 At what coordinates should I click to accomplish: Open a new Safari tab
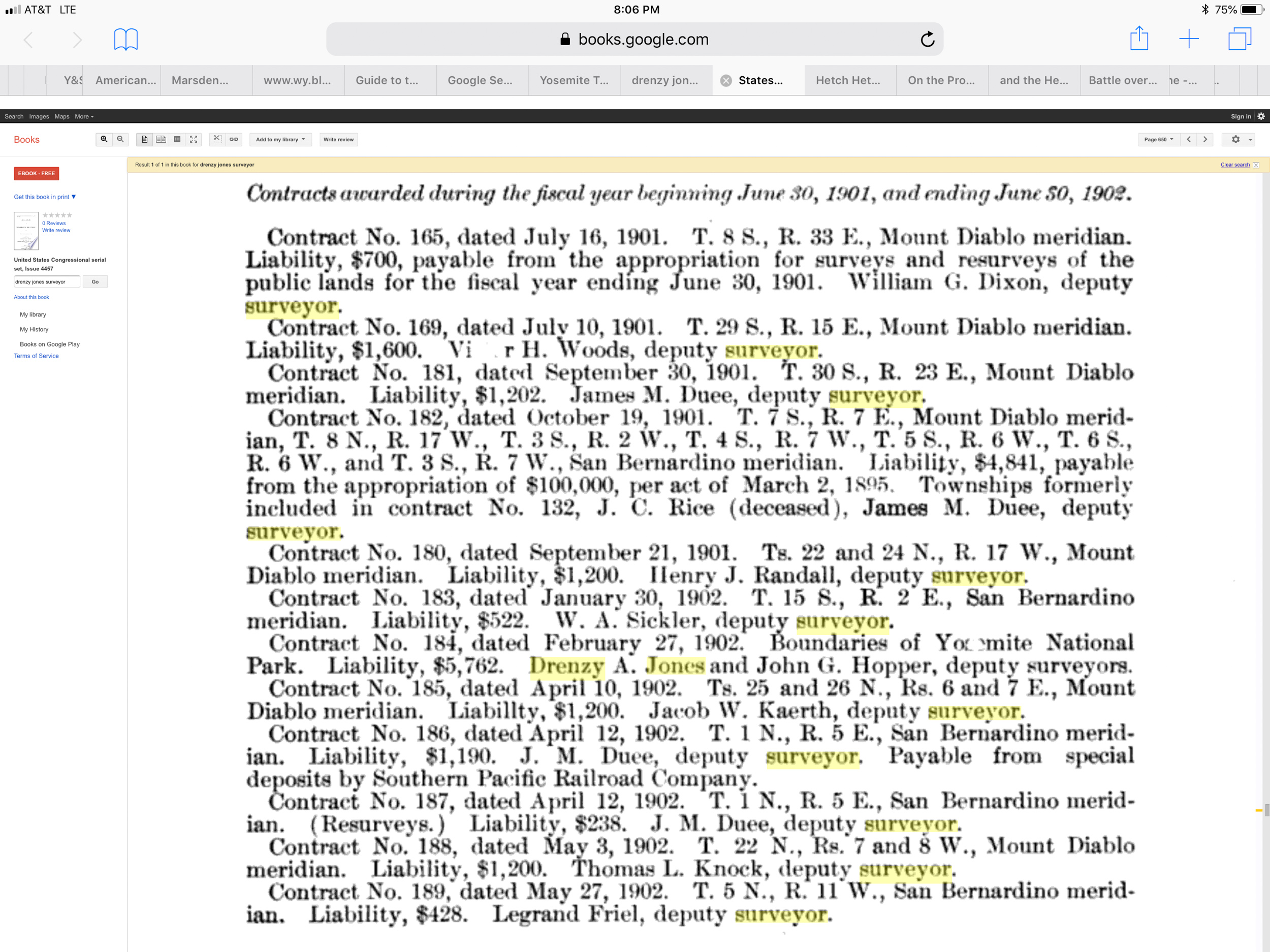pyautogui.click(x=1189, y=39)
